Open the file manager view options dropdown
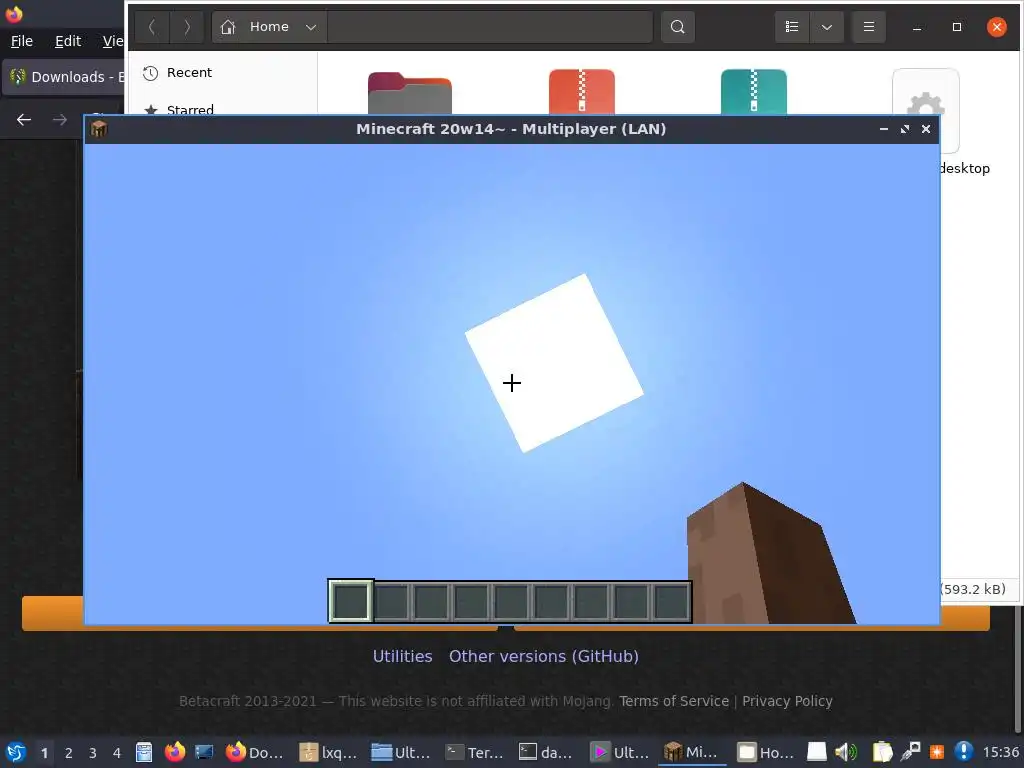Image resolution: width=1024 pixels, height=768 pixels. click(x=827, y=27)
